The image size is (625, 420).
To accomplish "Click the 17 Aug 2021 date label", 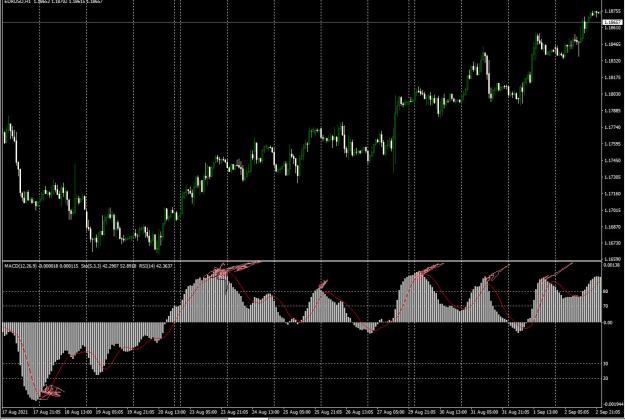I will [x=15, y=412].
